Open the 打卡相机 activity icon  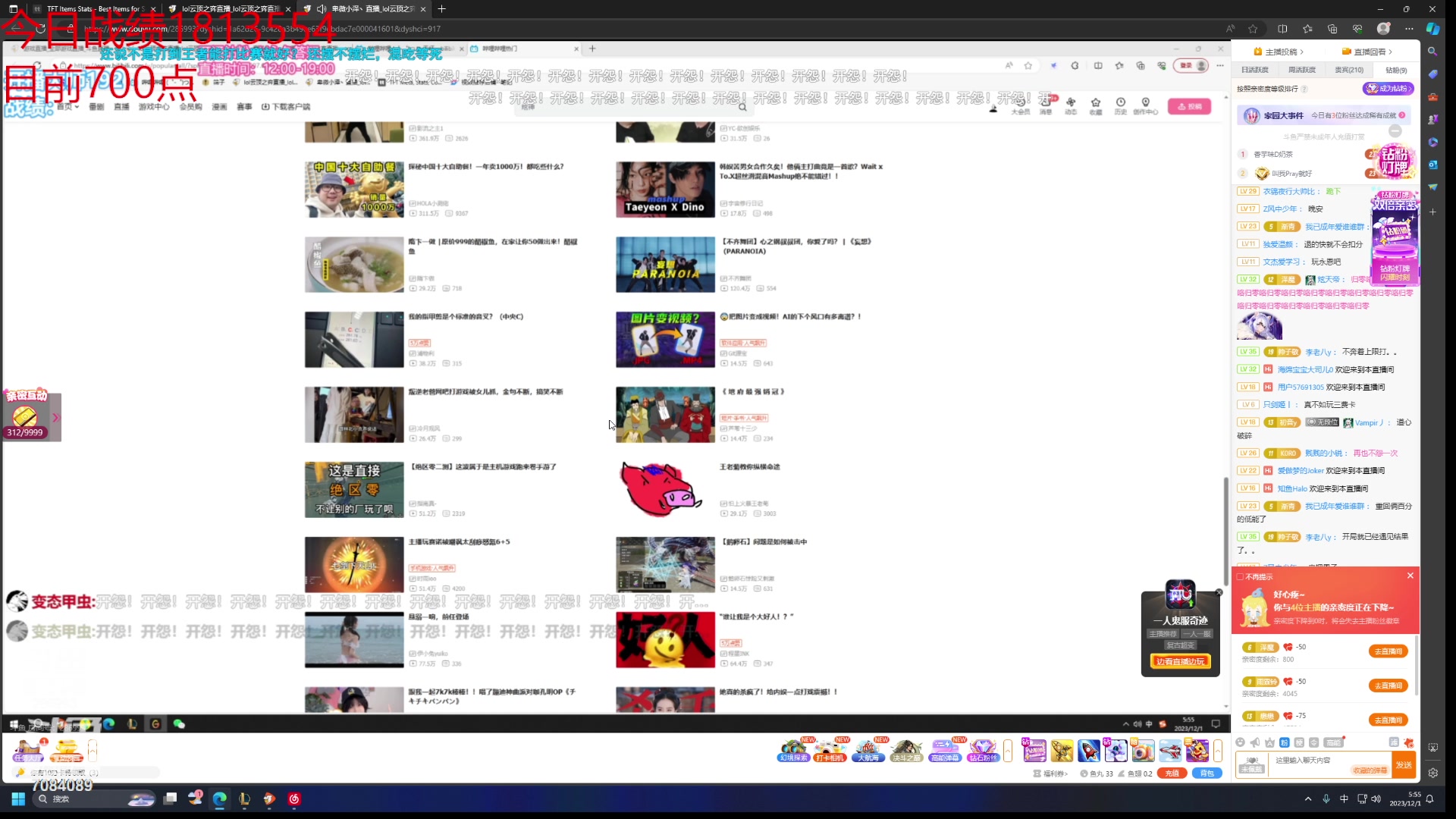[x=830, y=750]
